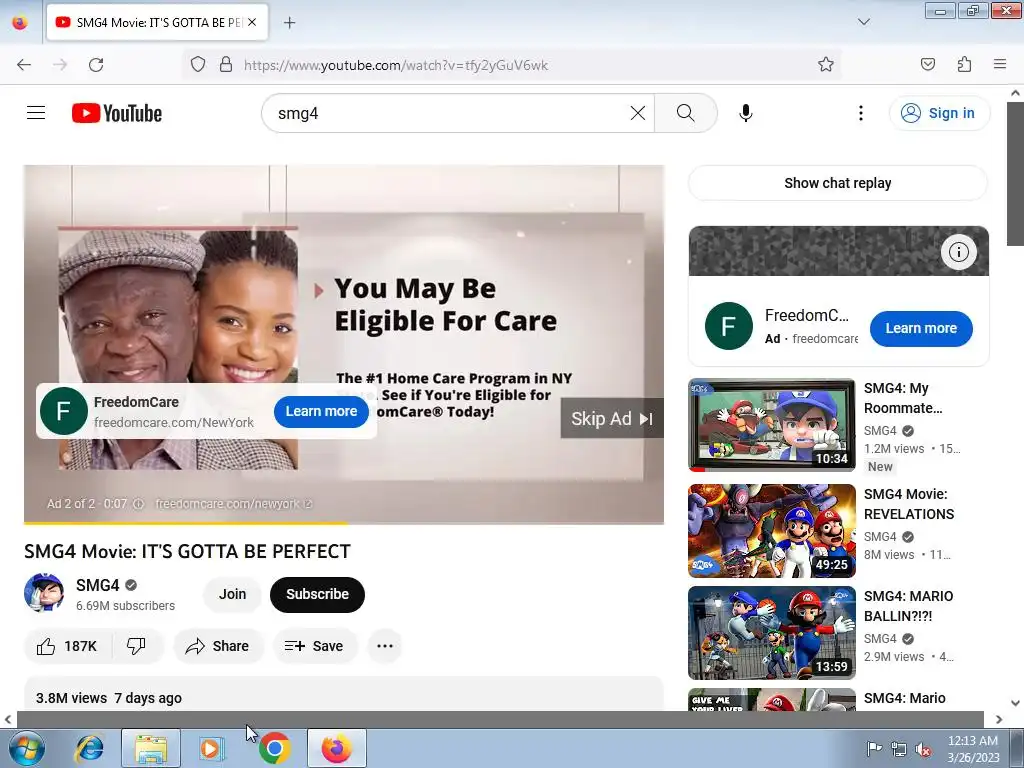This screenshot has width=1024, height=768.
Task: Open the ad info icon beside timer
Action: pos(138,504)
